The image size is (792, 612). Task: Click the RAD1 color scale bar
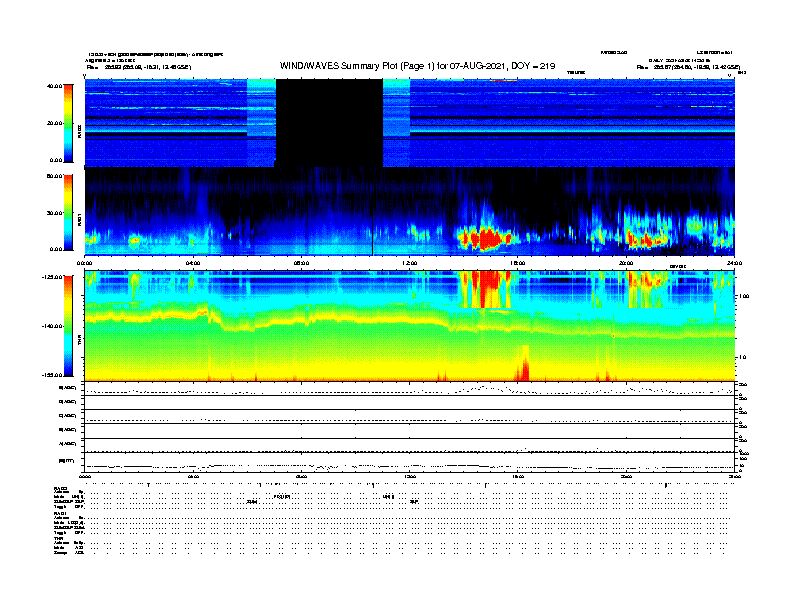[x=68, y=211]
